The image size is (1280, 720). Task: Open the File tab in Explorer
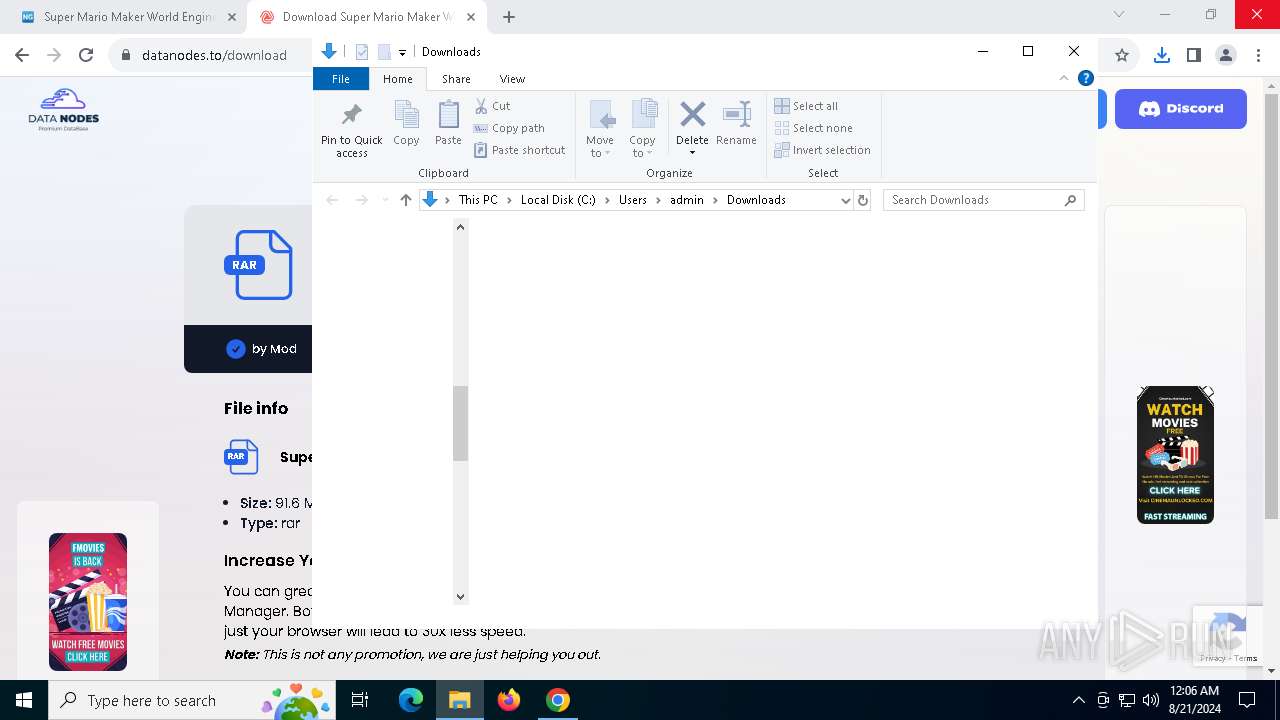pos(341,79)
